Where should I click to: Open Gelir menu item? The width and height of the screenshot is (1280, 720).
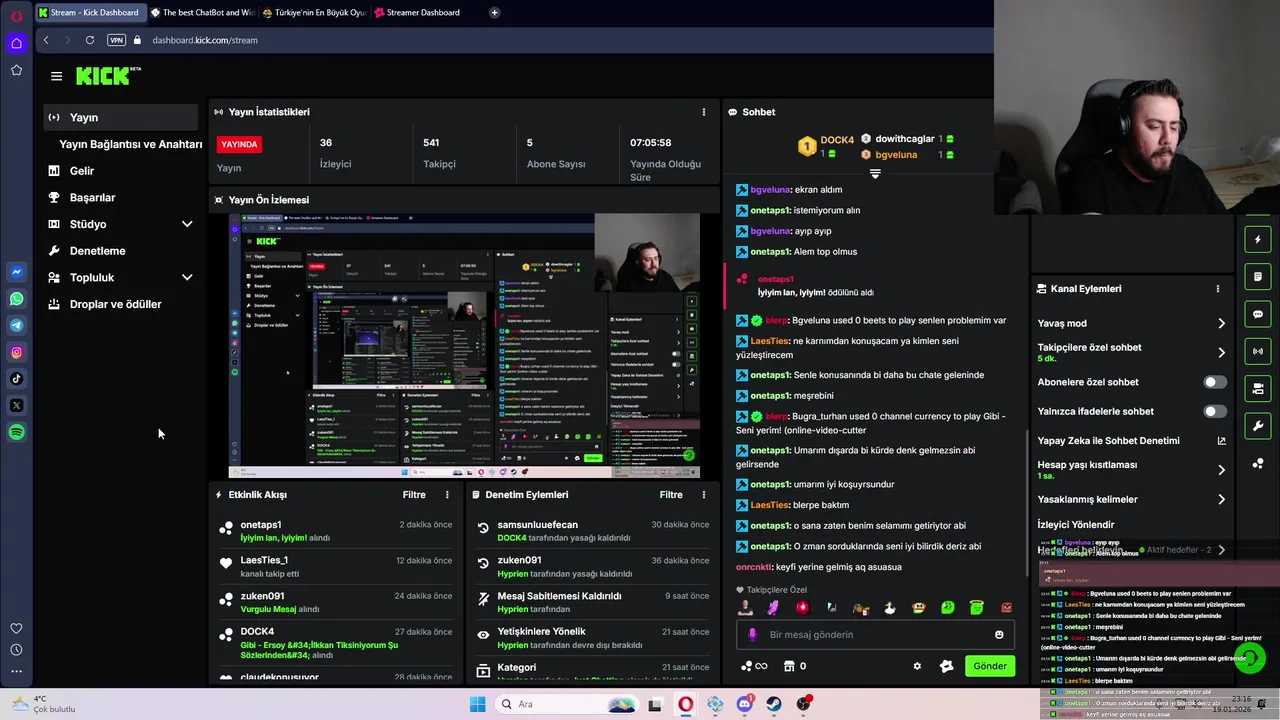tap(82, 171)
